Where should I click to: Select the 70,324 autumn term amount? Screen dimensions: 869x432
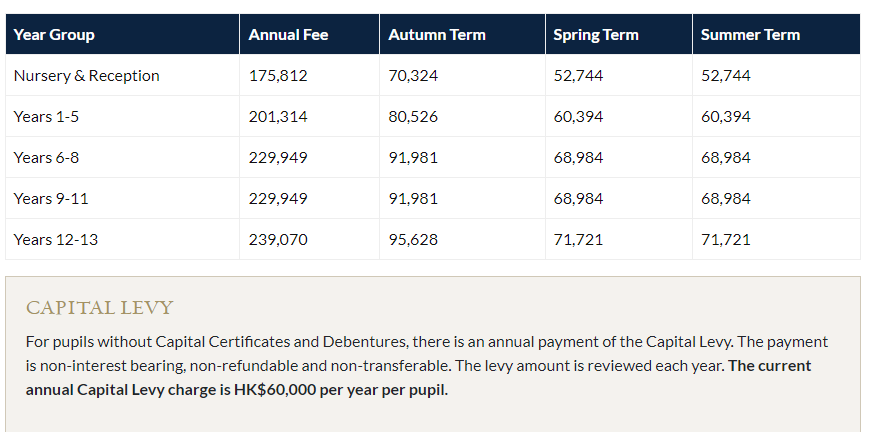[413, 75]
